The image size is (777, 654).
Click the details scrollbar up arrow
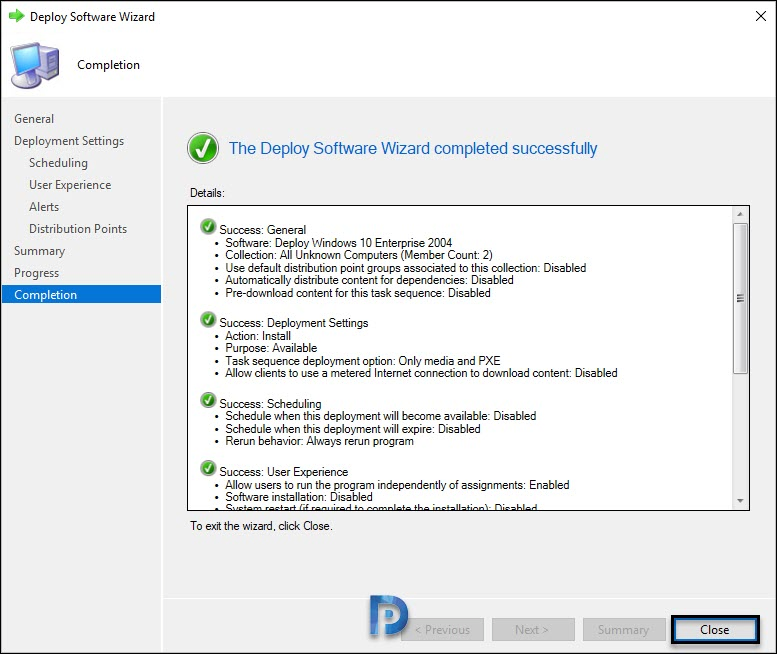(740, 214)
